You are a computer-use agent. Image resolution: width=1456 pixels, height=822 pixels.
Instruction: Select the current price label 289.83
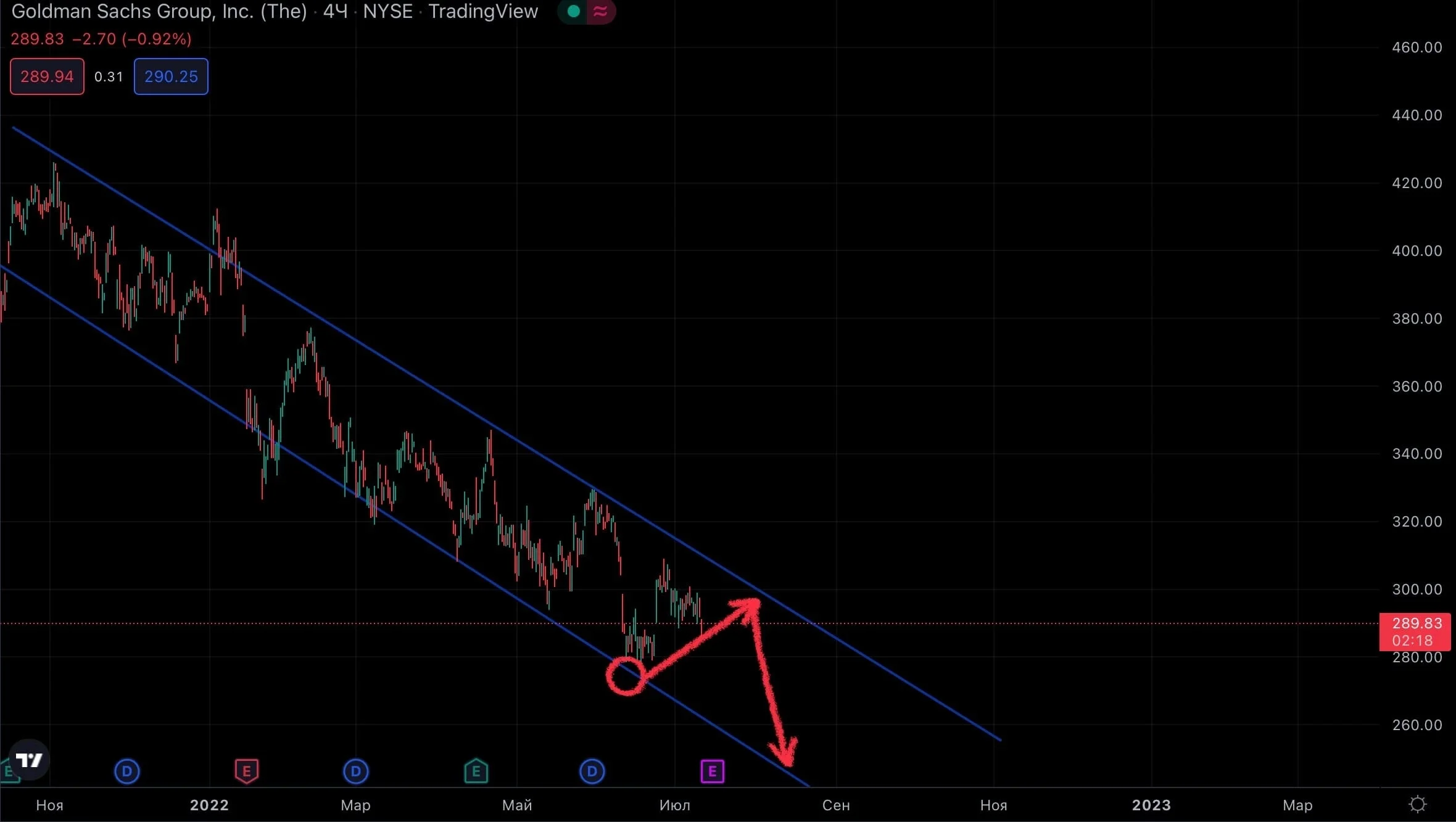(x=1417, y=623)
